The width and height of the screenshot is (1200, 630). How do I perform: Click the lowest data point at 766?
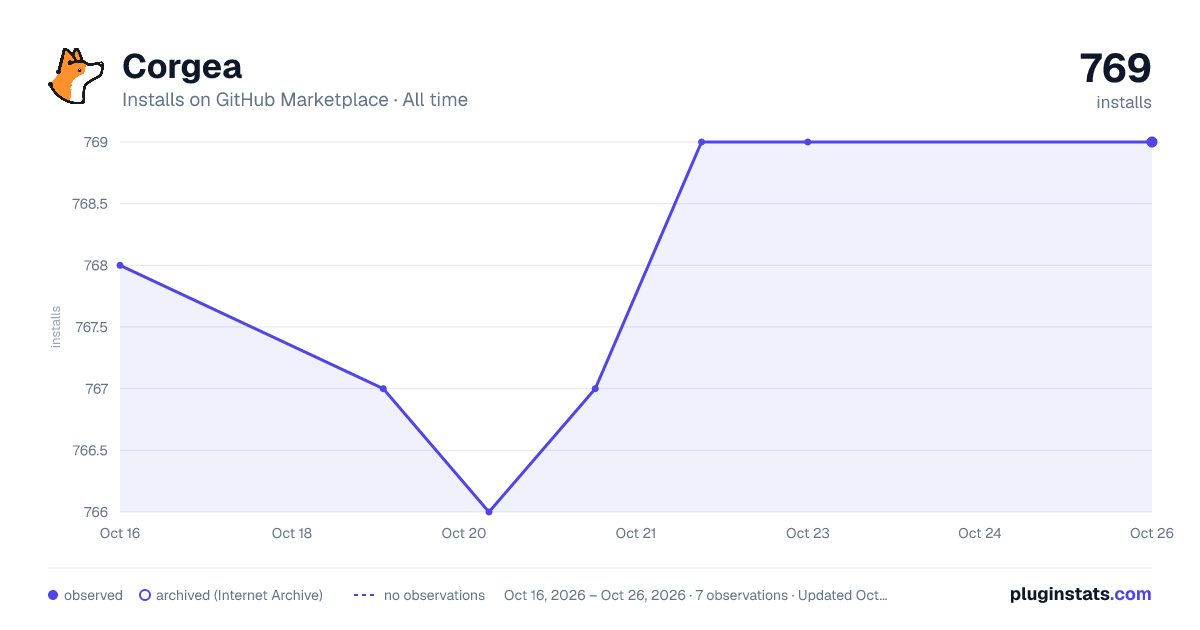pos(489,512)
